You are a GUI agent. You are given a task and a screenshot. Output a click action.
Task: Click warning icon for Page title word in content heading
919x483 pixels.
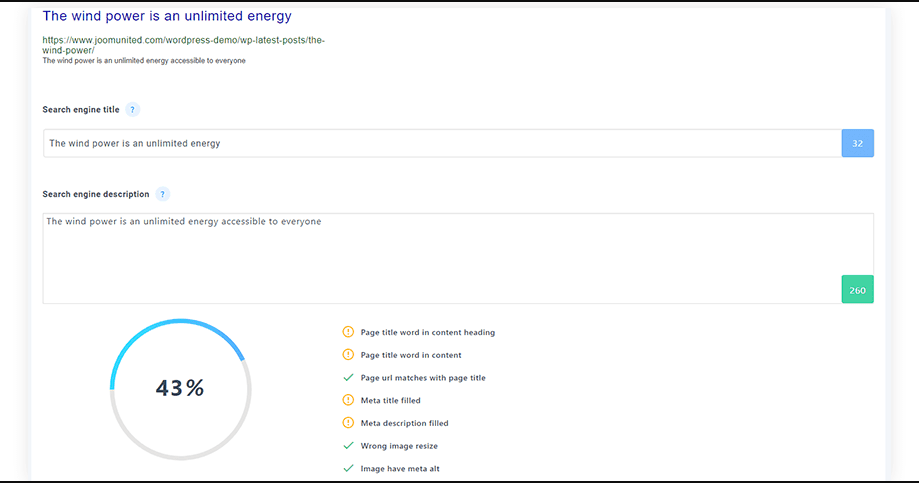point(348,332)
